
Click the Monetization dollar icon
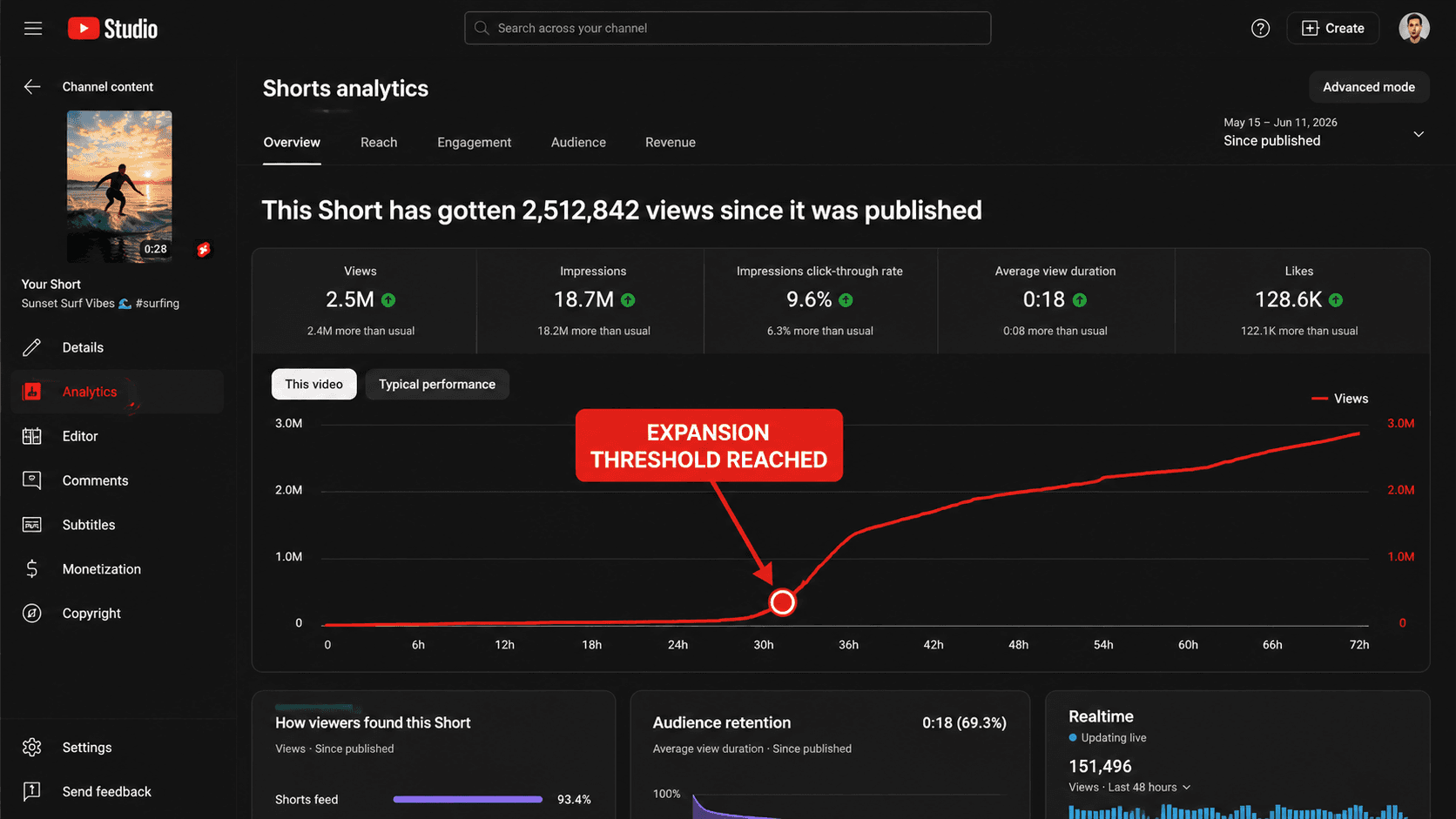[32, 569]
